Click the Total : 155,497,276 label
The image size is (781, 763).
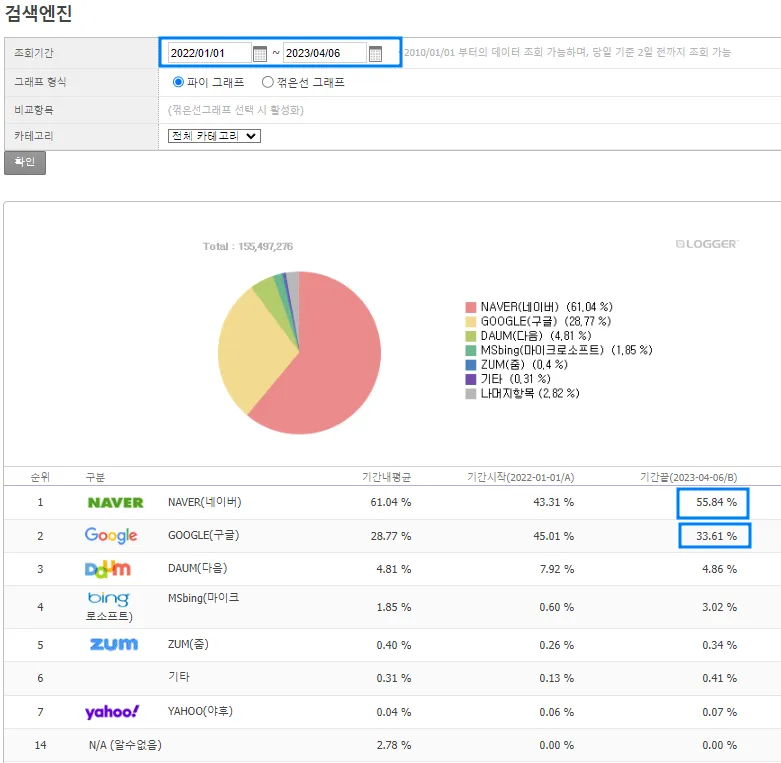tap(248, 247)
